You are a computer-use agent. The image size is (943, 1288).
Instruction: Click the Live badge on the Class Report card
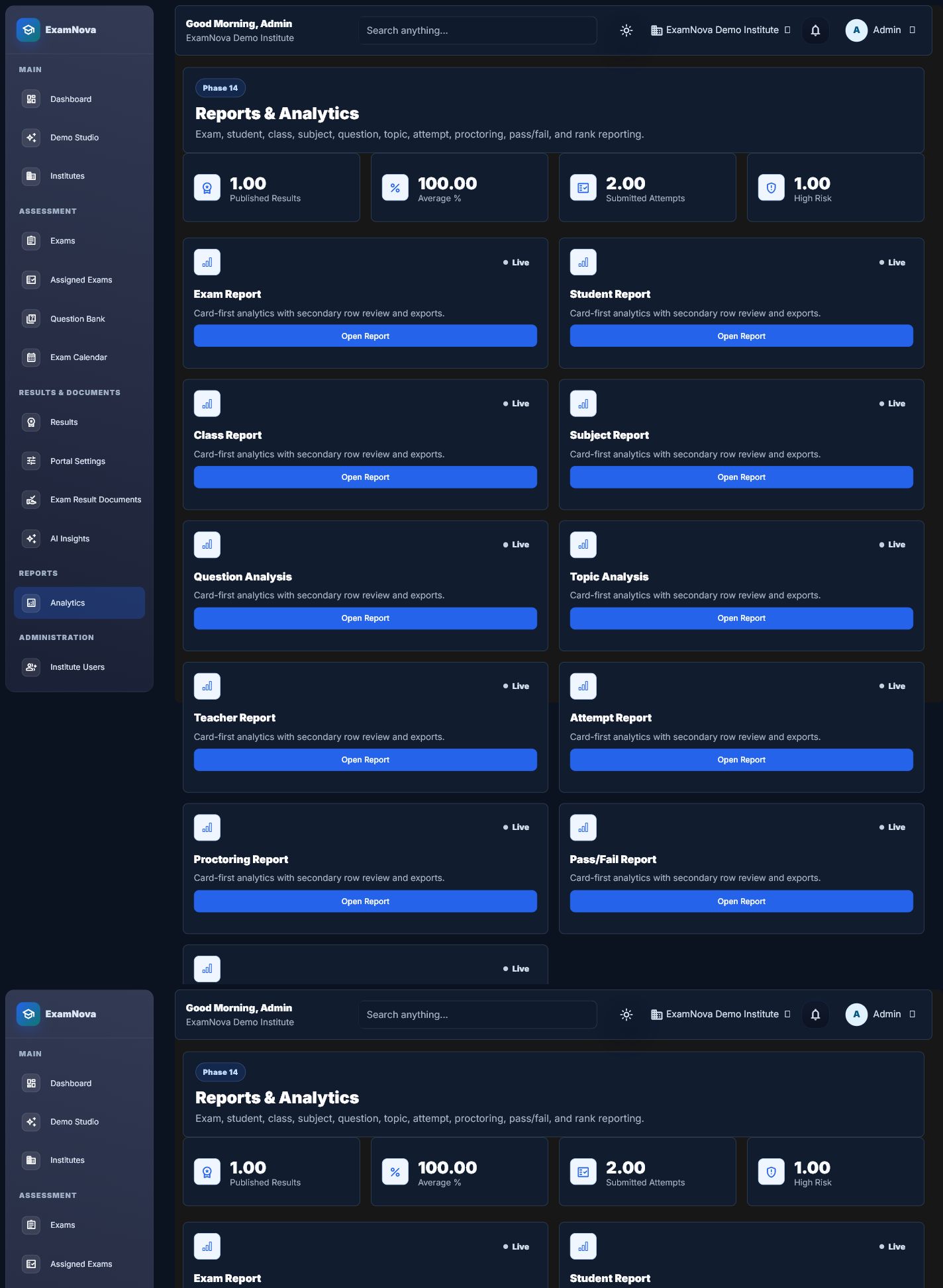[516, 404]
